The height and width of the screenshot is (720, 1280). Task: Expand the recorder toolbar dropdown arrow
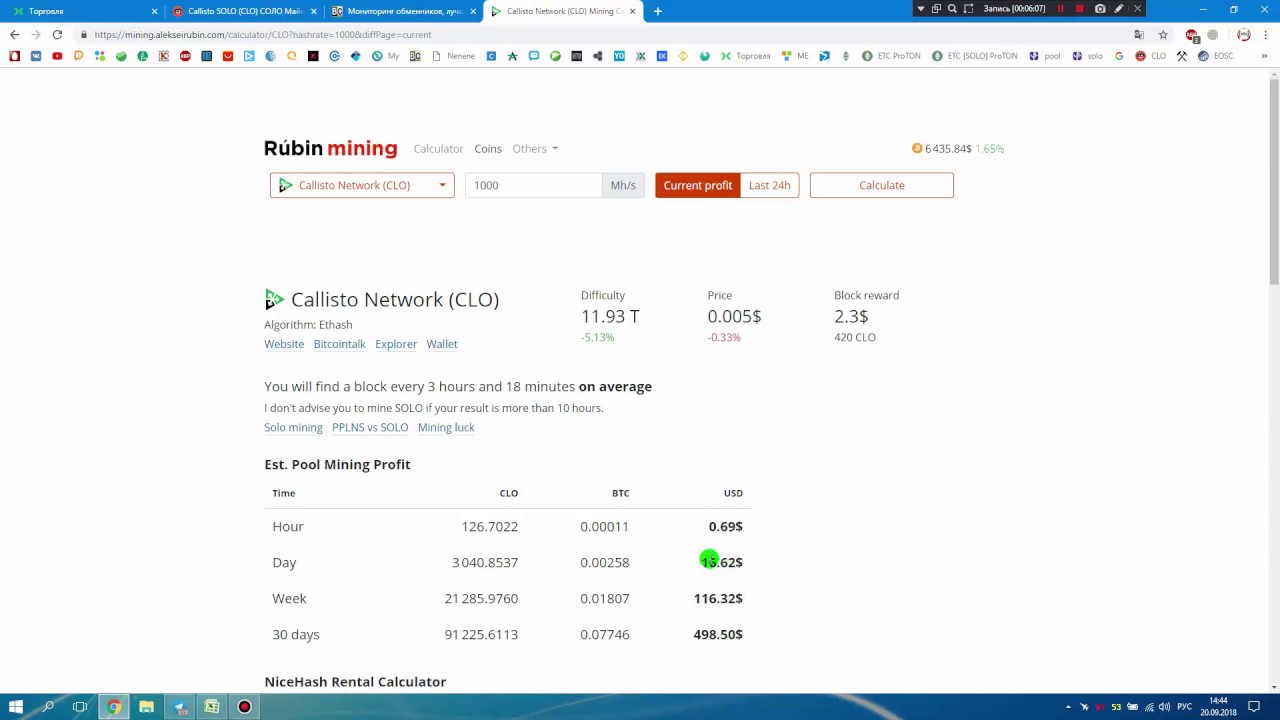click(x=920, y=9)
